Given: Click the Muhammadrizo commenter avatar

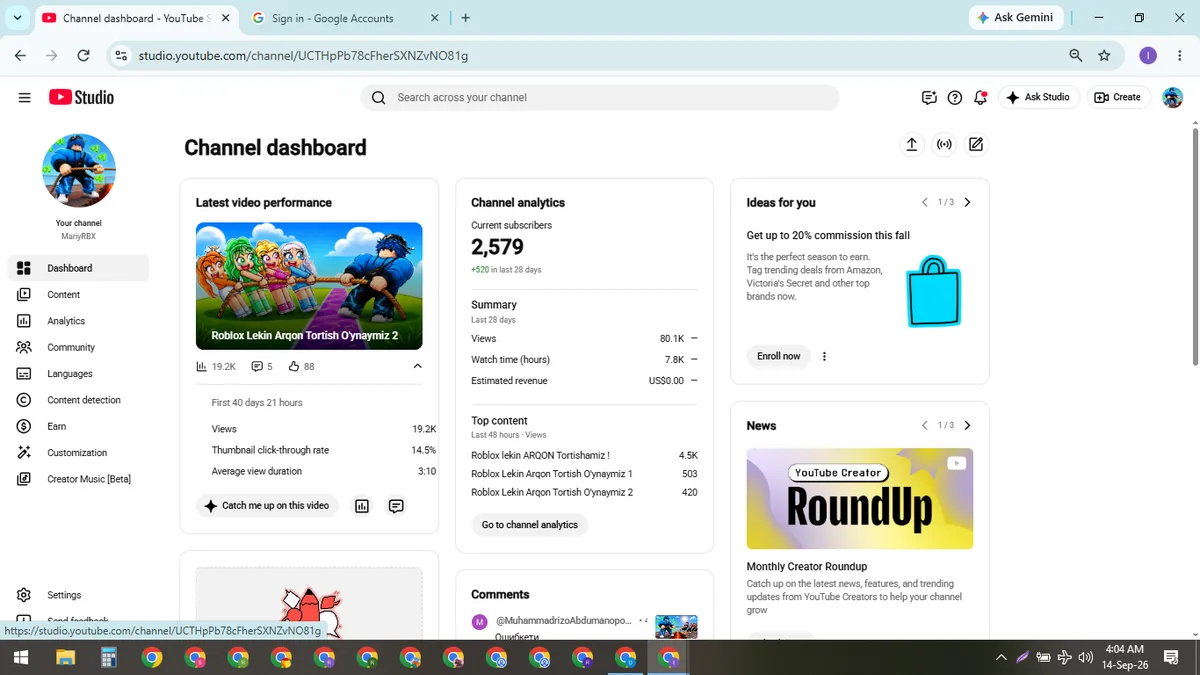Looking at the screenshot, I should pyautogui.click(x=479, y=622).
